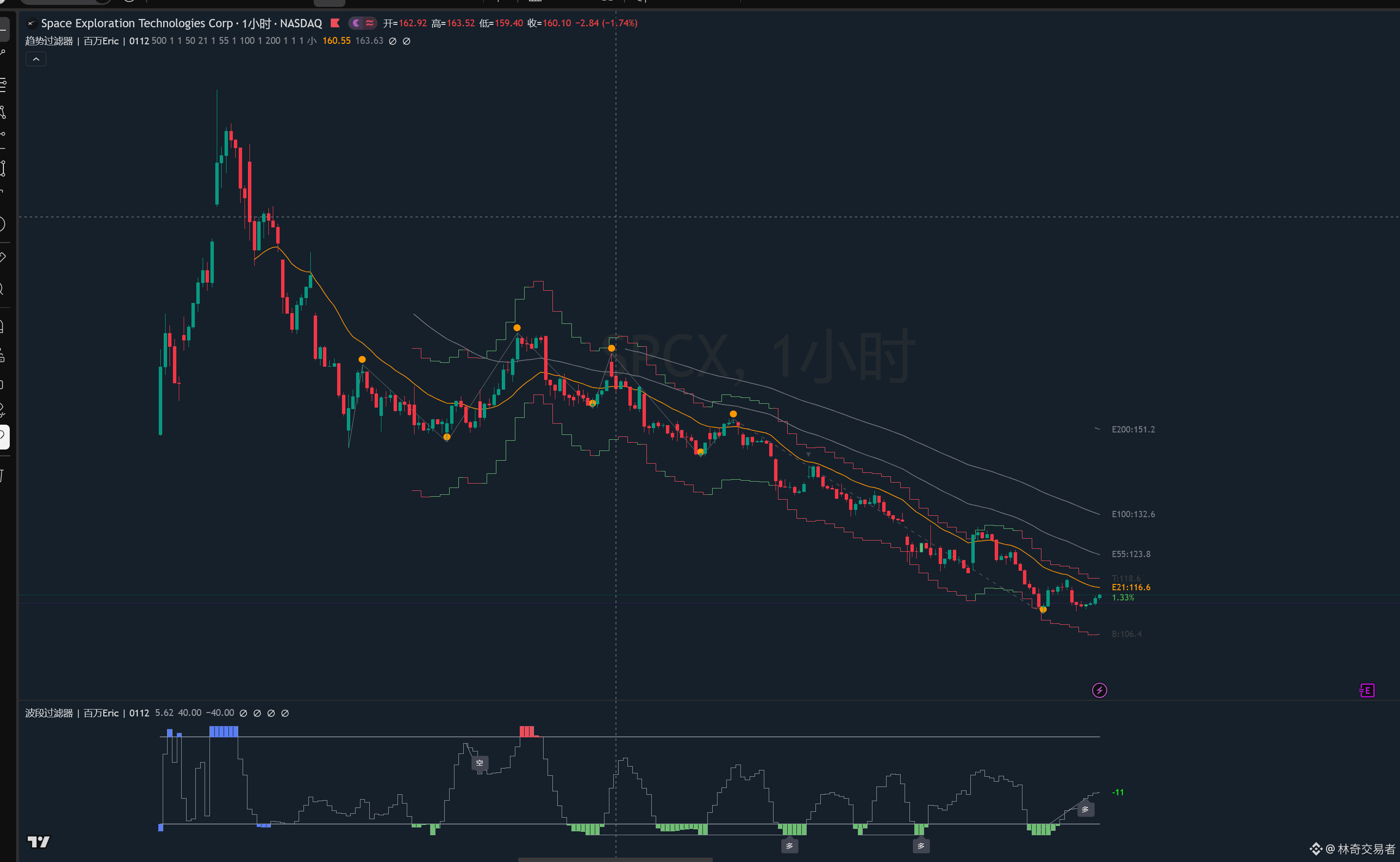The image size is (1400, 862).
Task: Click the SpaceX symbol logo icon
Action: 31,23
